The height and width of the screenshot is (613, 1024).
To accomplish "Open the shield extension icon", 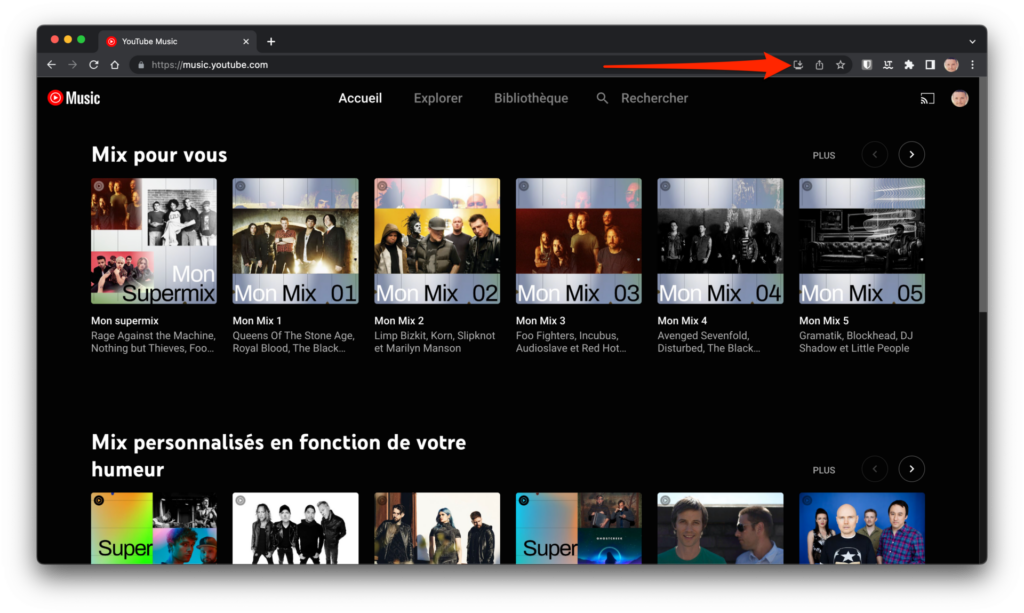I will [x=867, y=65].
